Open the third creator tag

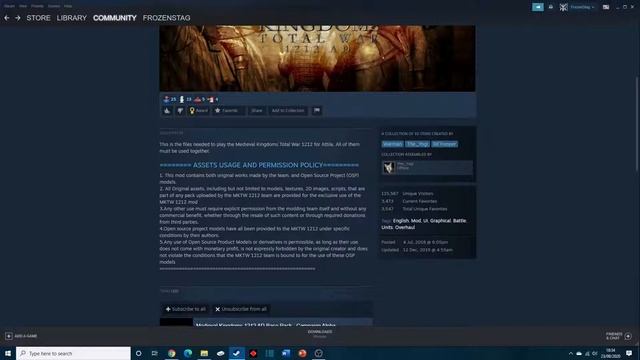(444, 144)
